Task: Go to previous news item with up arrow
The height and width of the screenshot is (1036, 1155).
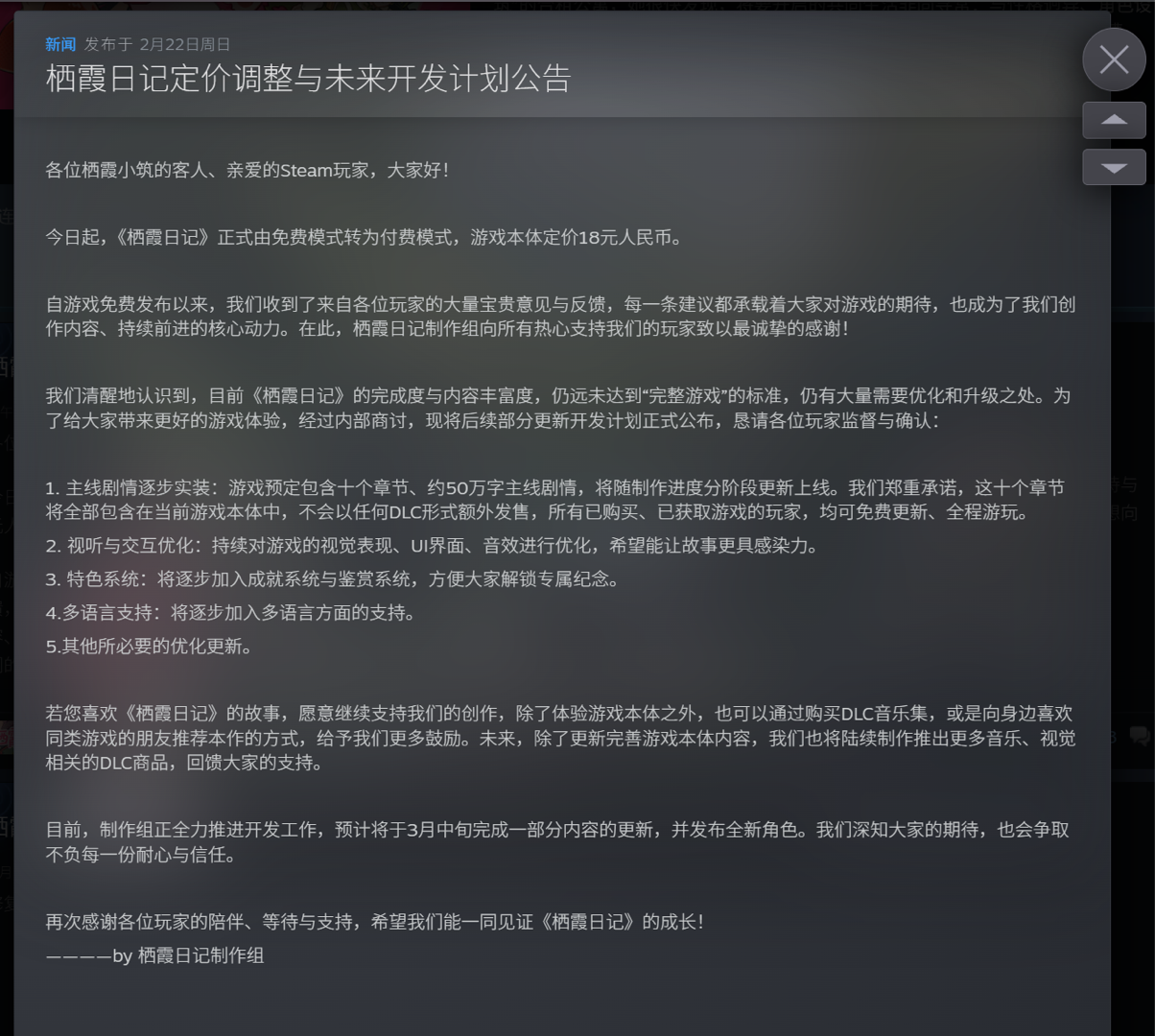Action: pyautogui.click(x=1114, y=120)
